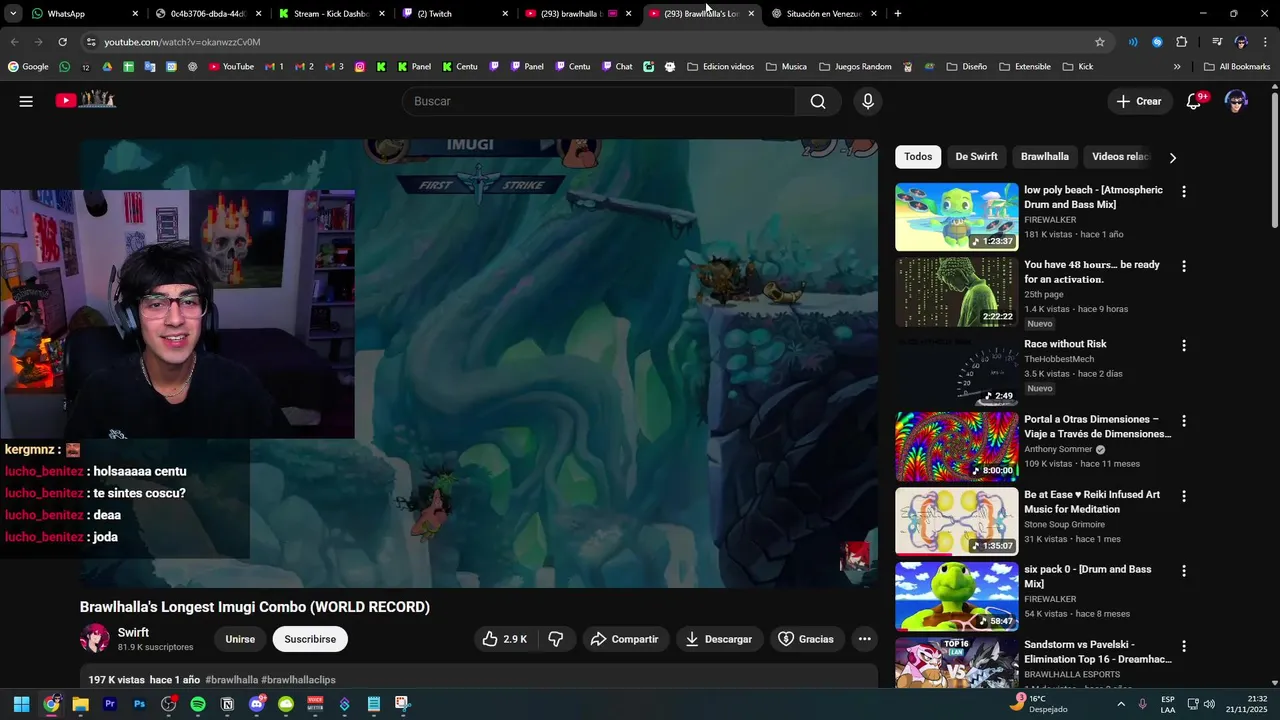Image resolution: width=1280 pixels, height=720 pixels.
Task: Click the YouTube logo home link
Action: 86,100
